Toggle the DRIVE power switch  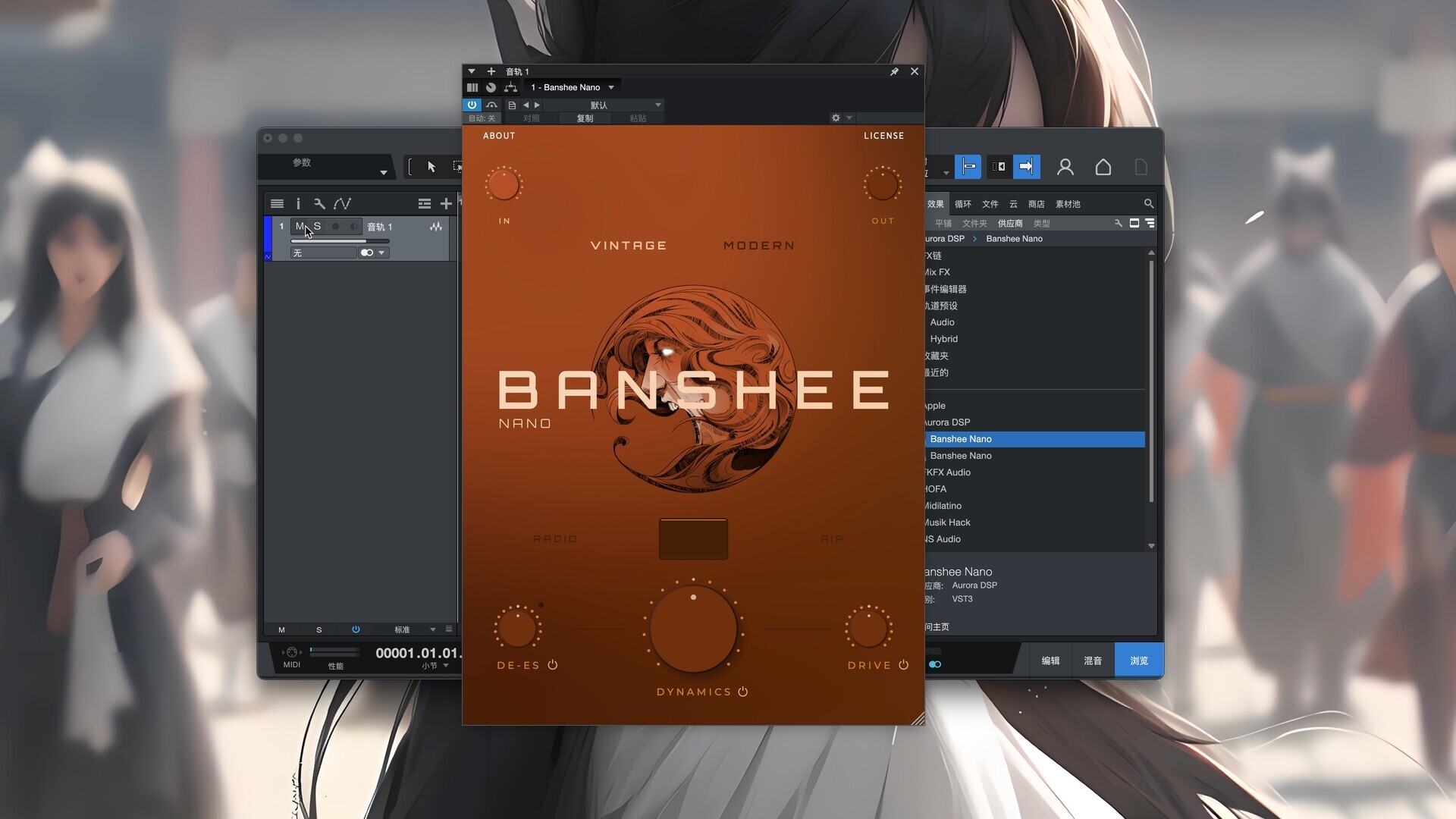pos(903,665)
